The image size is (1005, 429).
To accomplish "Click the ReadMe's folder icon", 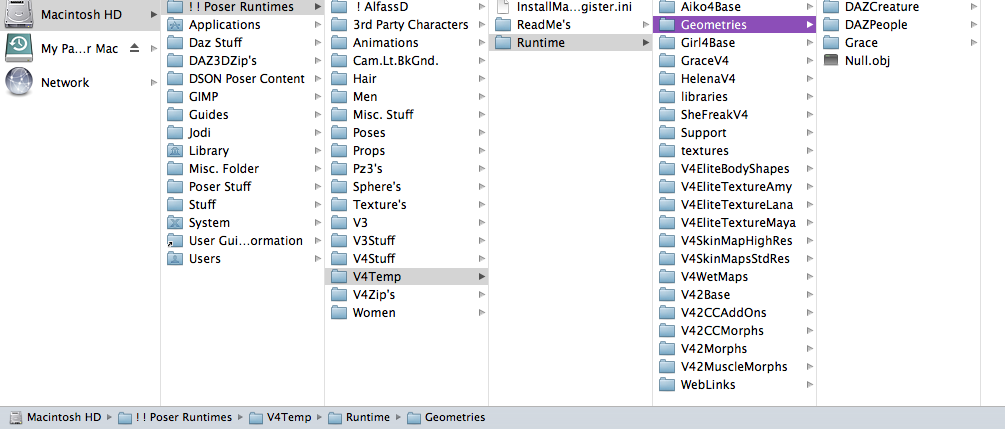I will tap(503, 25).
